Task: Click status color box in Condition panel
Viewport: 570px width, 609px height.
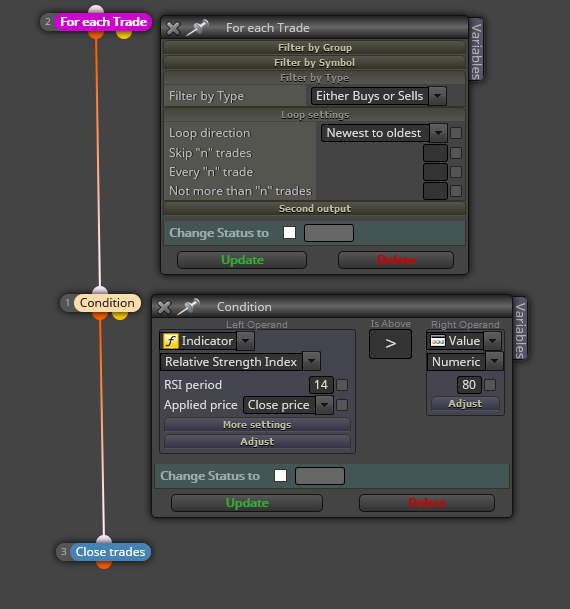Action: tap(320, 476)
